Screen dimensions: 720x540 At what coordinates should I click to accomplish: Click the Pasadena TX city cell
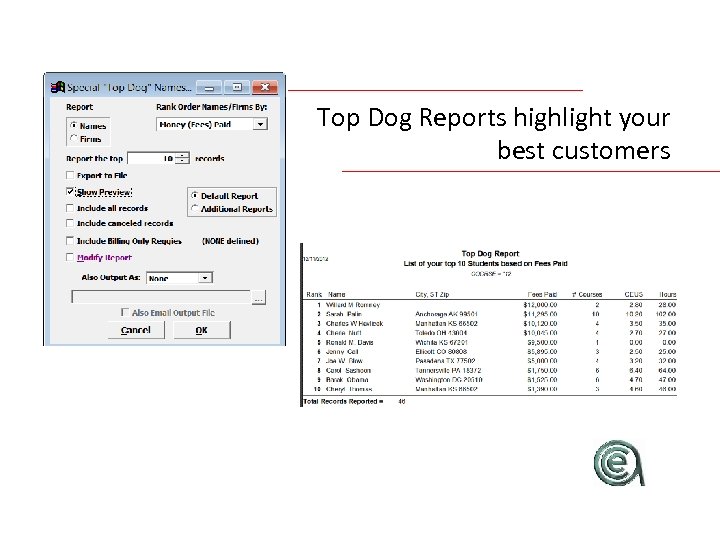coord(445,361)
